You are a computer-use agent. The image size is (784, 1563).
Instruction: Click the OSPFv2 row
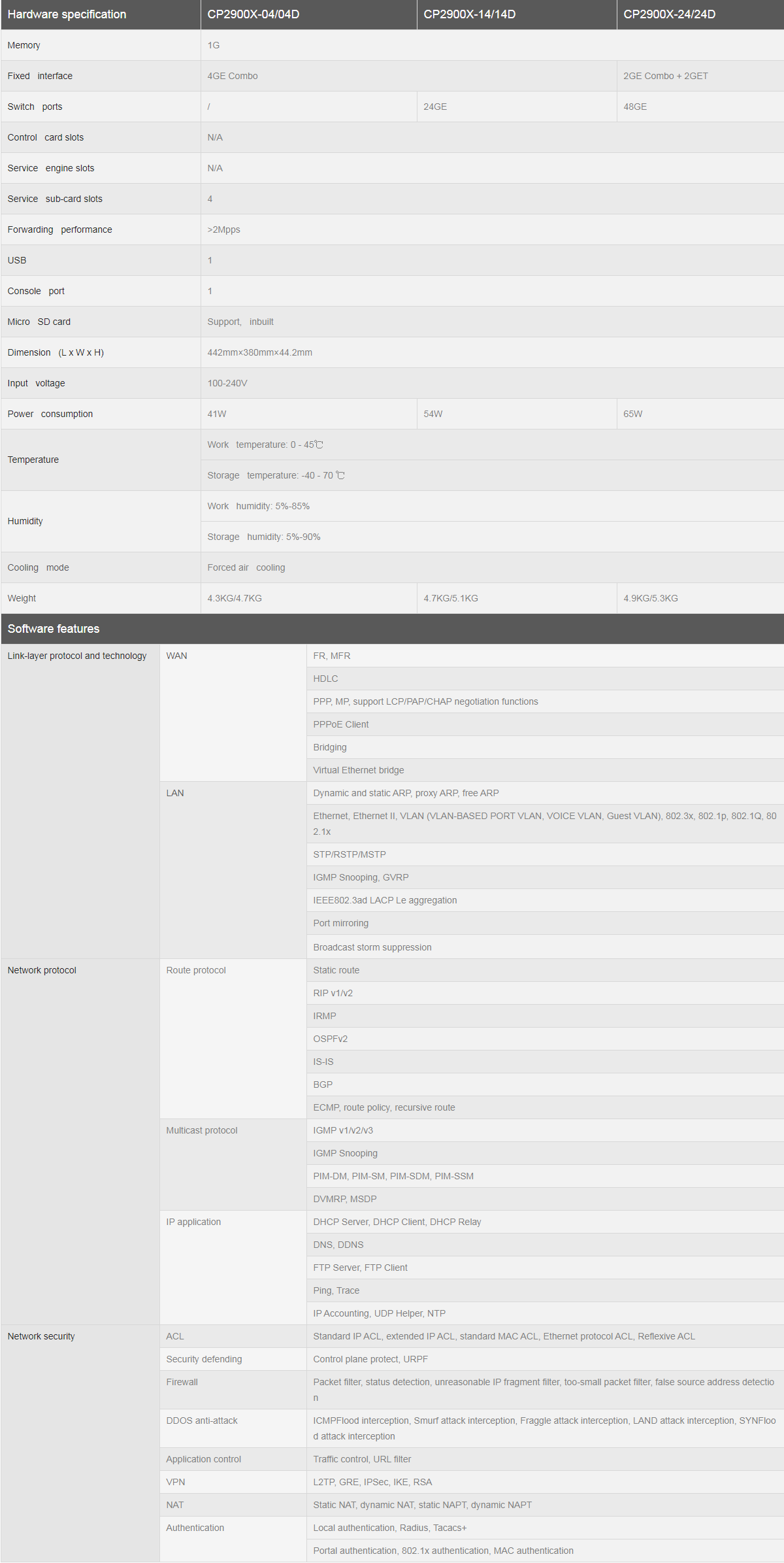point(545,1039)
